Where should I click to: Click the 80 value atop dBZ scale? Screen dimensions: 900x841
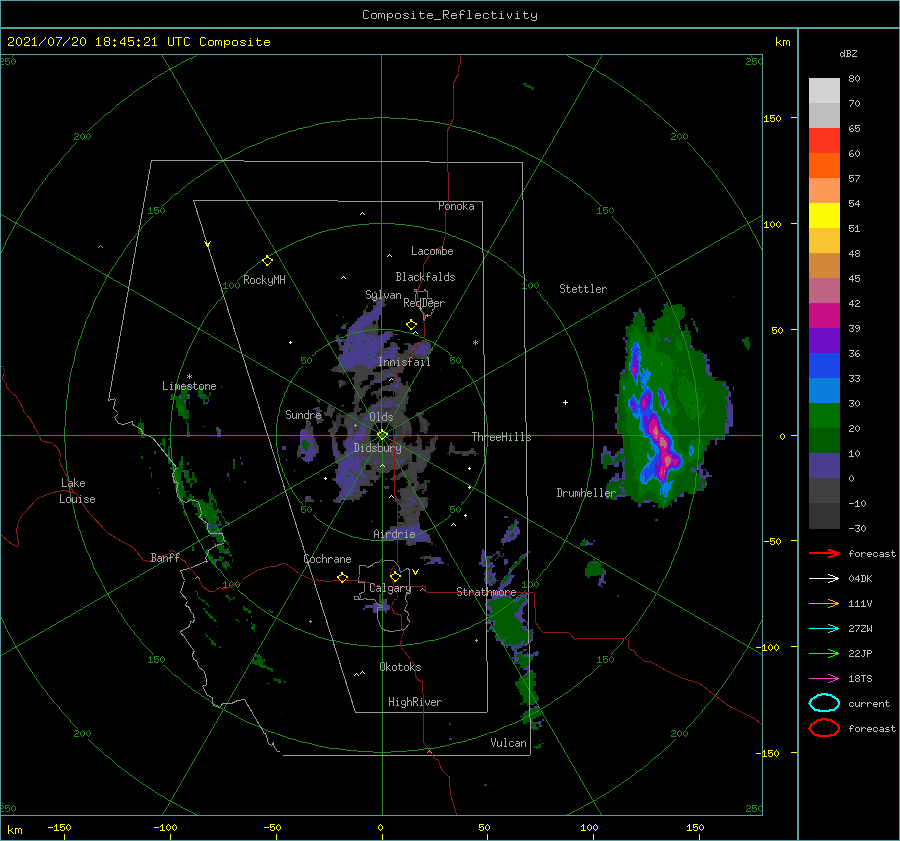854,78
